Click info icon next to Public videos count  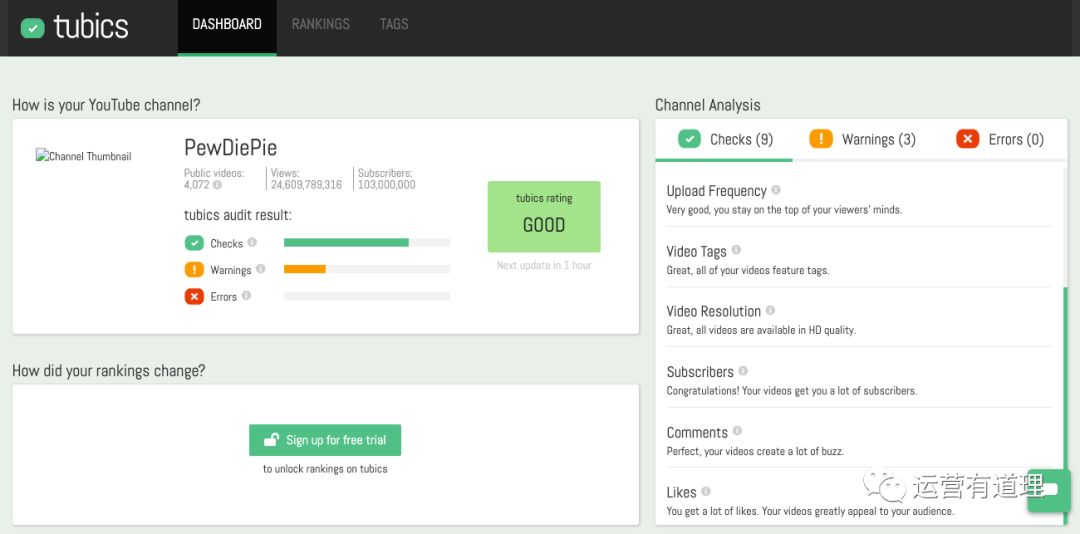pos(218,185)
